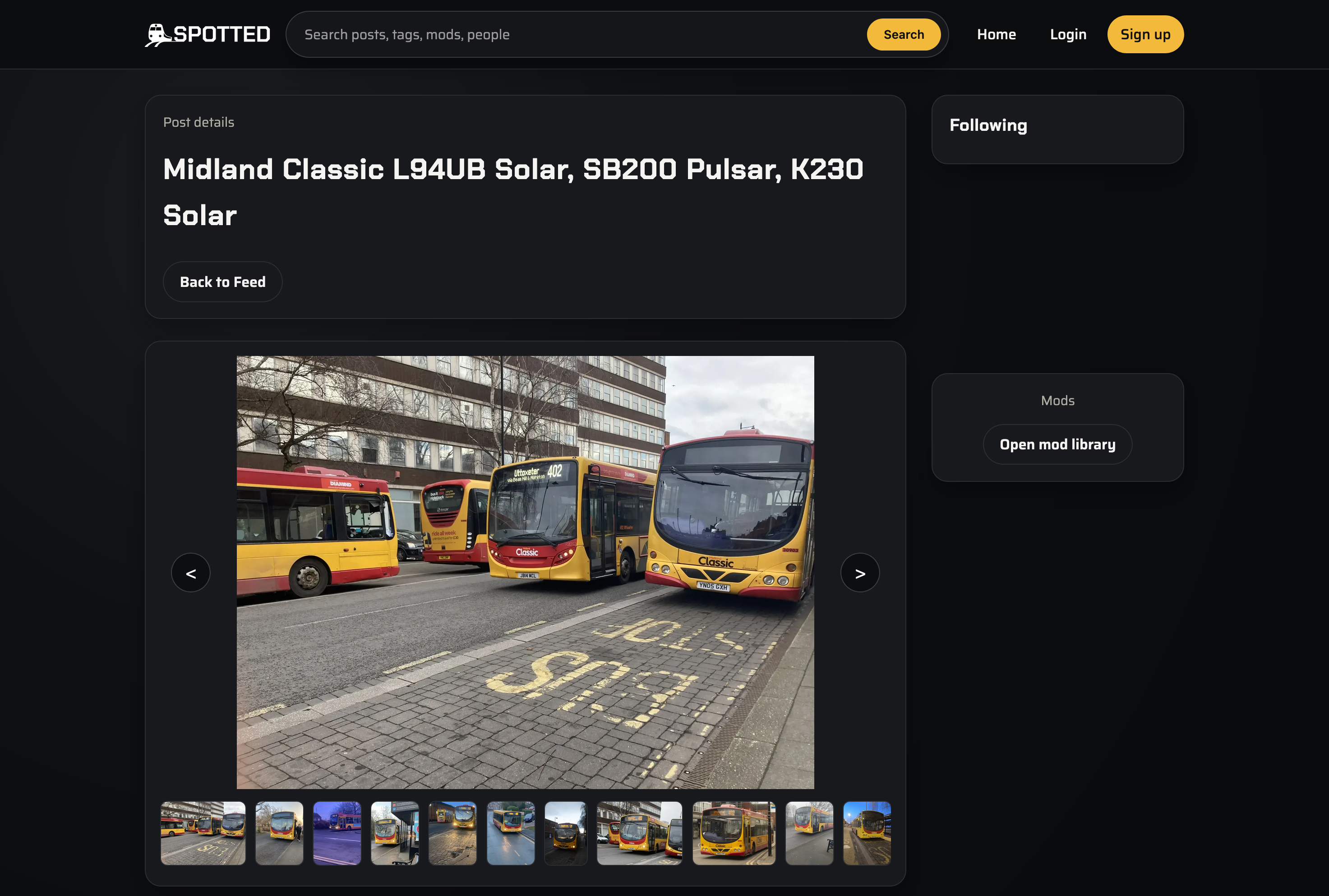Open the Login page
The image size is (1329, 896).
[x=1067, y=34]
